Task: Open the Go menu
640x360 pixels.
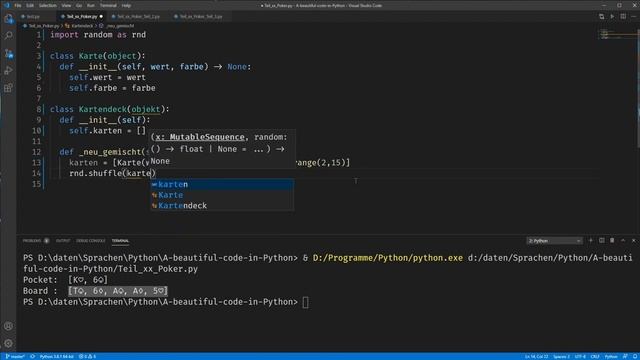Action: click(79, 5)
